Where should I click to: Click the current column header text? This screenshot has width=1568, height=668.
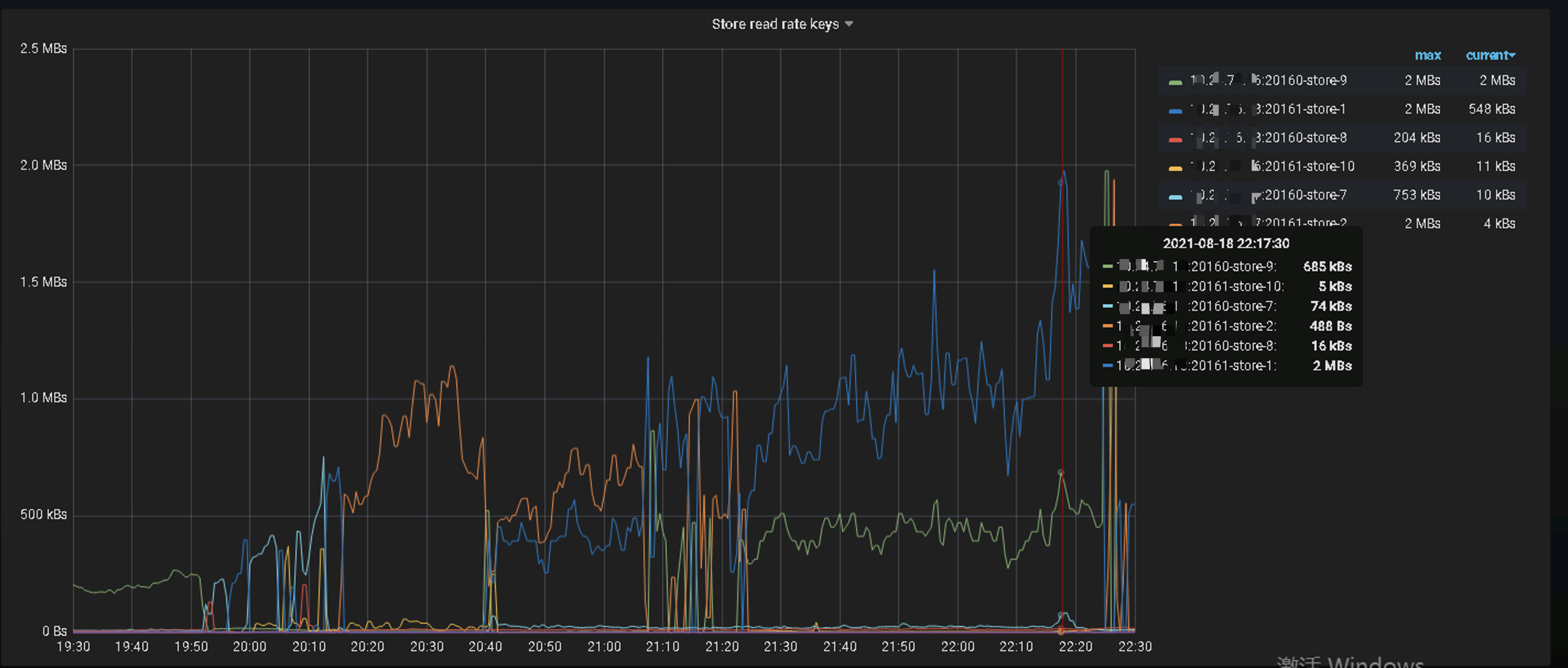click(1486, 56)
